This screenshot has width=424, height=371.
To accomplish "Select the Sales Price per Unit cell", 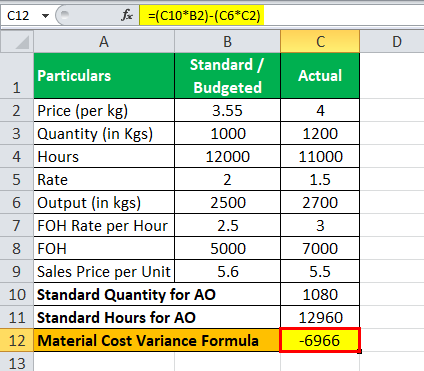I will pyautogui.click(x=104, y=271).
